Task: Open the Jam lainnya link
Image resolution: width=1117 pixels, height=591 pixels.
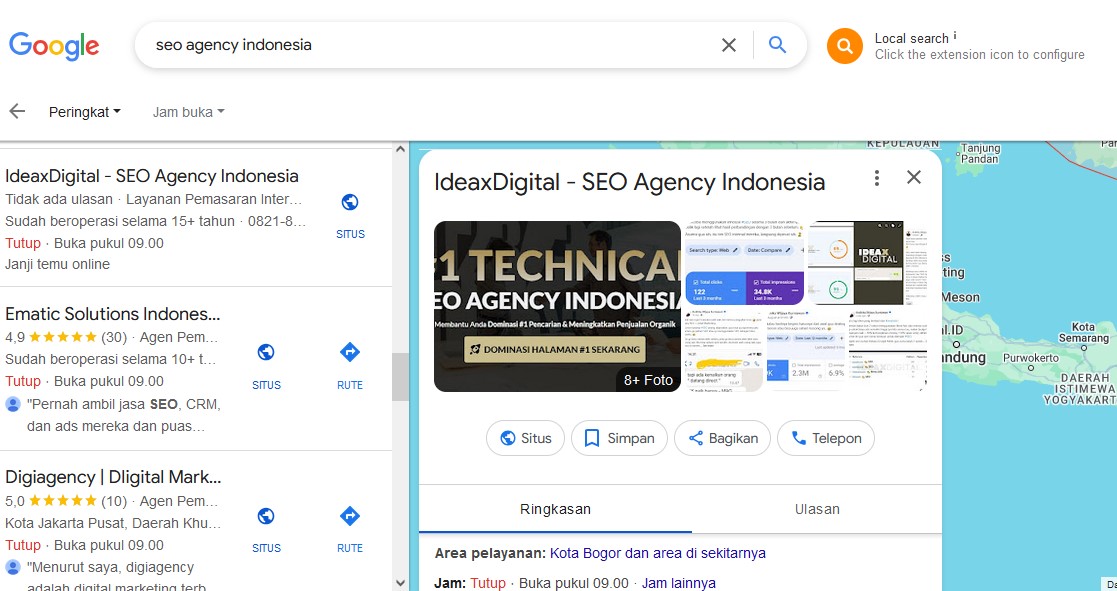Action: point(679,583)
